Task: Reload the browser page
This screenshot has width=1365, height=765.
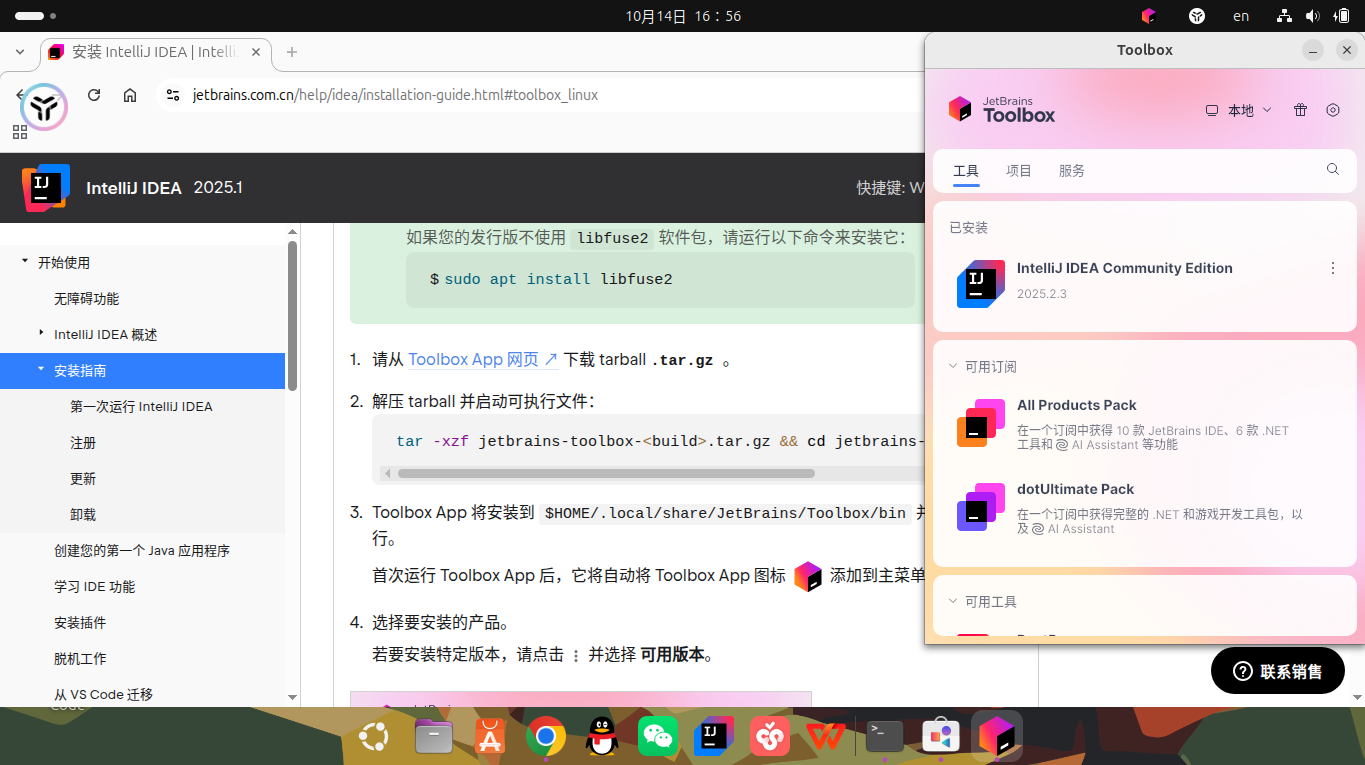Action: click(x=94, y=95)
